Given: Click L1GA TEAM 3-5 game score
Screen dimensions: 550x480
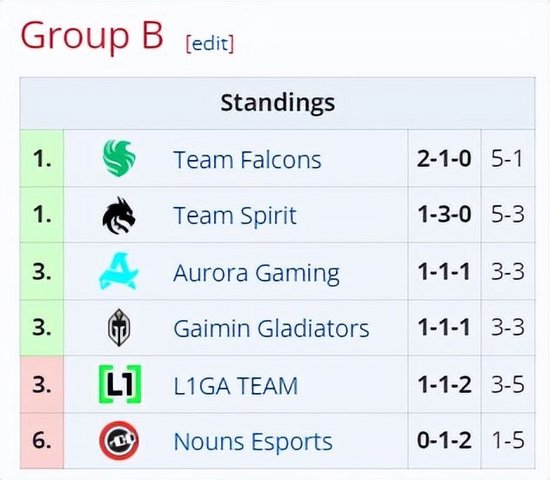Looking at the screenshot, I should click(508, 384).
